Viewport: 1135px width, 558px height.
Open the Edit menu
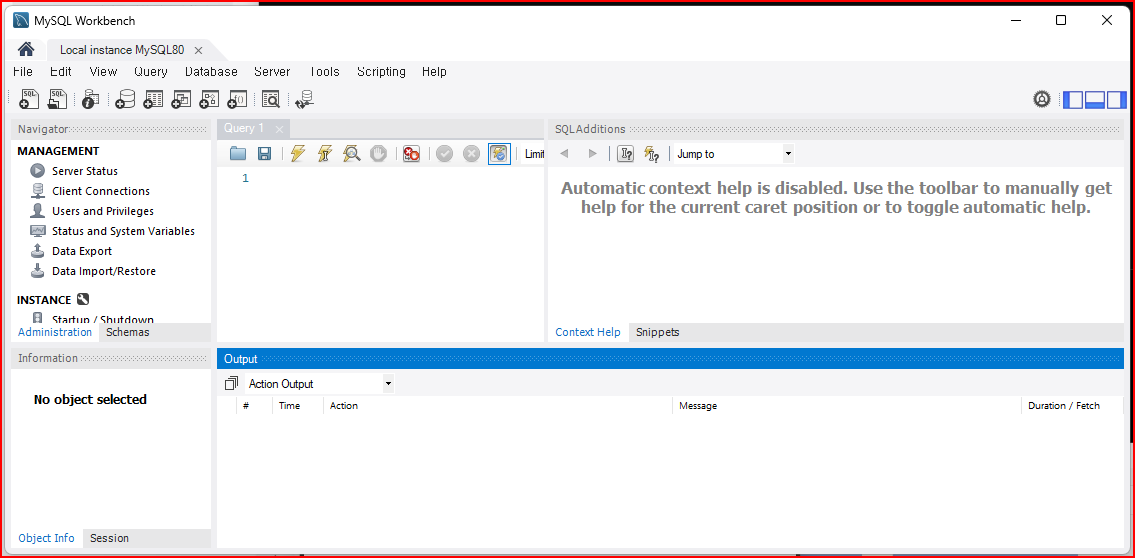tap(61, 72)
